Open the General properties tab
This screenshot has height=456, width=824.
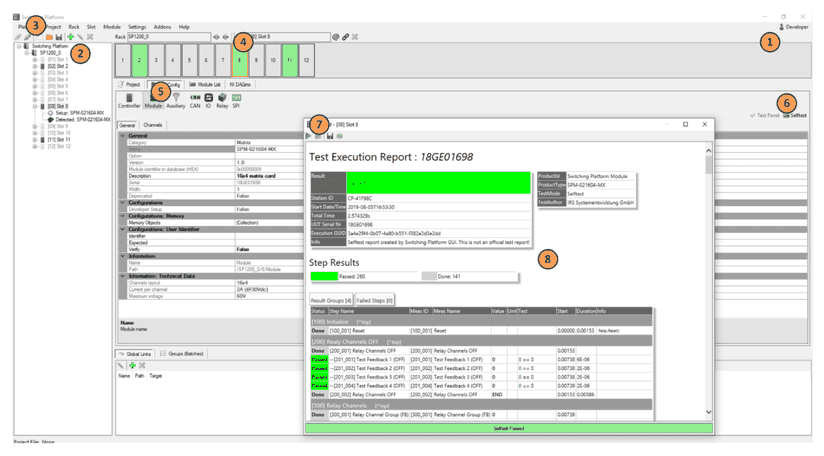click(127, 125)
